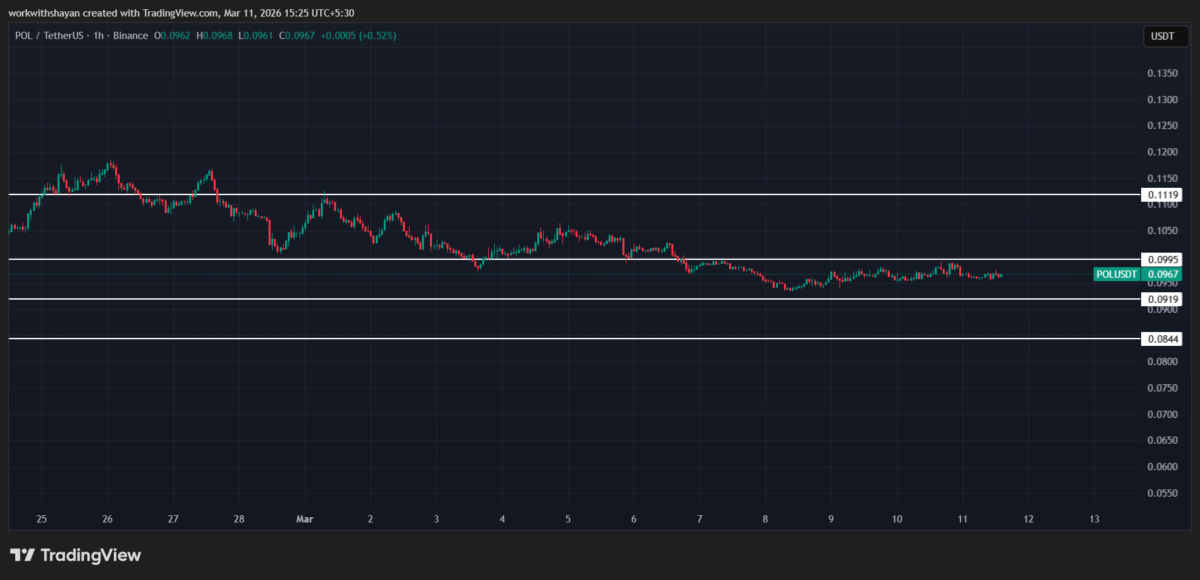Select the 0.0995 horizontal line label
Viewport: 1200px width, 580px height.
[x=1163, y=259]
